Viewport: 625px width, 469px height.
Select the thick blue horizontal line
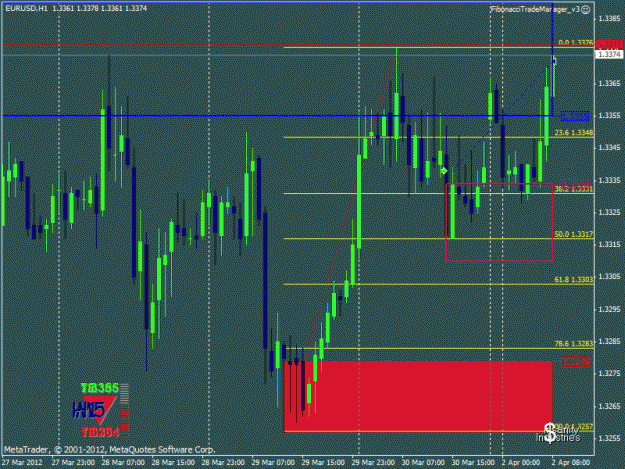pyautogui.click(x=277, y=116)
